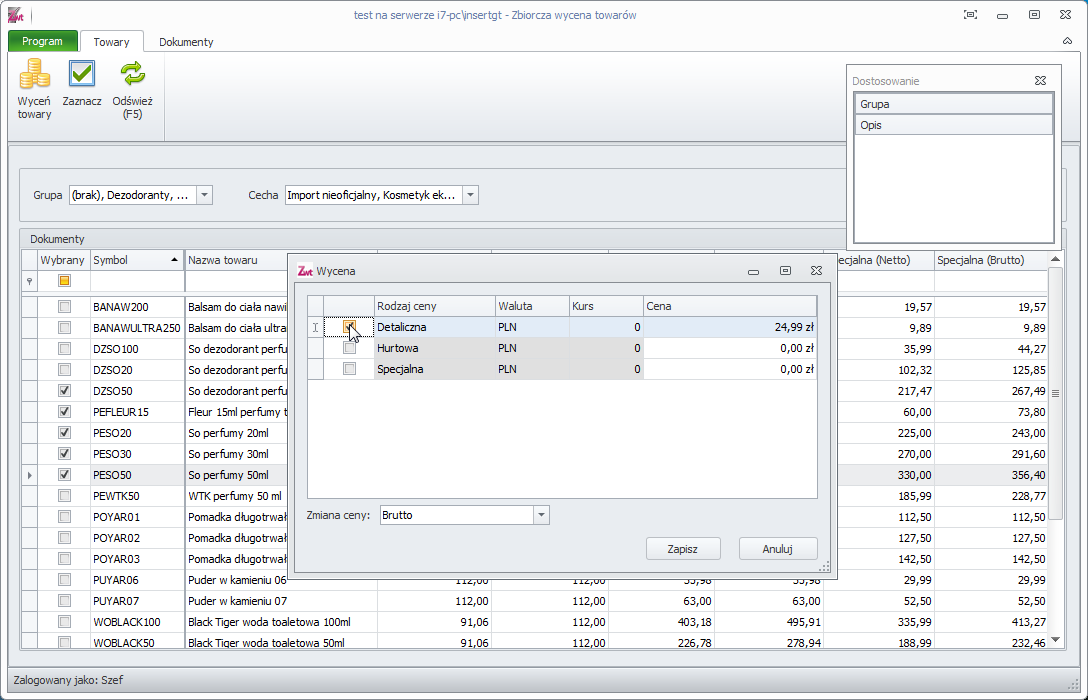Image resolution: width=1088 pixels, height=700 pixels.
Task: Select the PEWTK50 row symbol
Action: pos(117,496)
